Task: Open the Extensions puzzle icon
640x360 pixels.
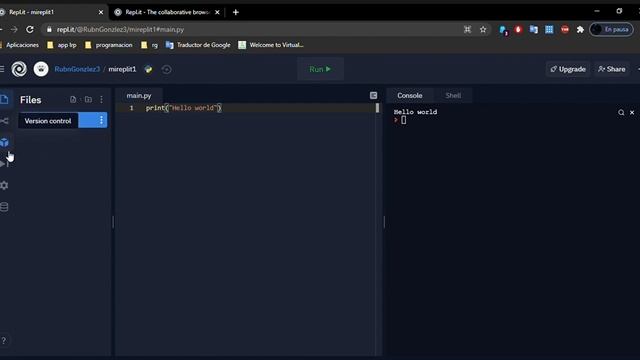Action: click(580, 29)
